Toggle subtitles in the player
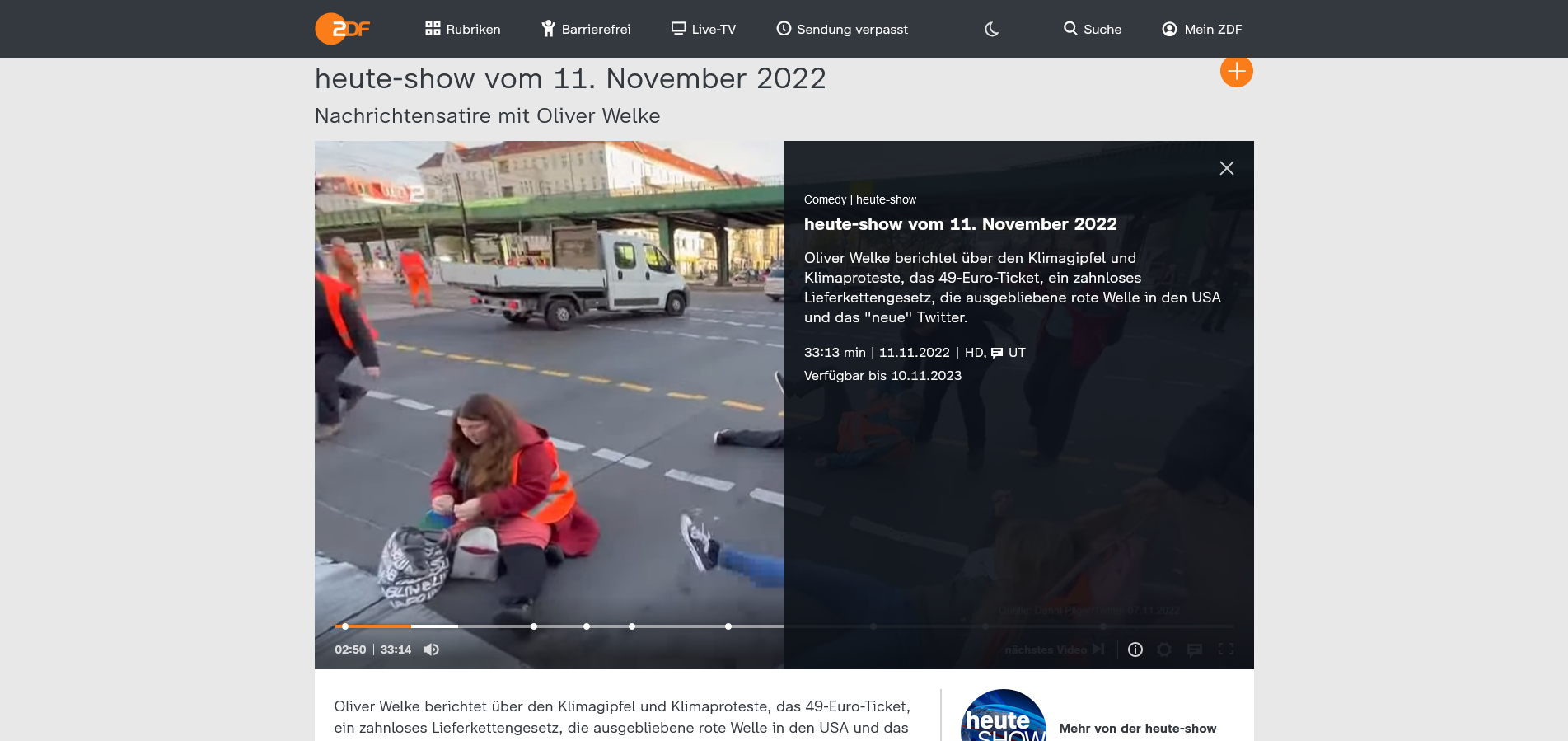Image resolution: width=1568 pixels, height=741 pixels. 1194,650
